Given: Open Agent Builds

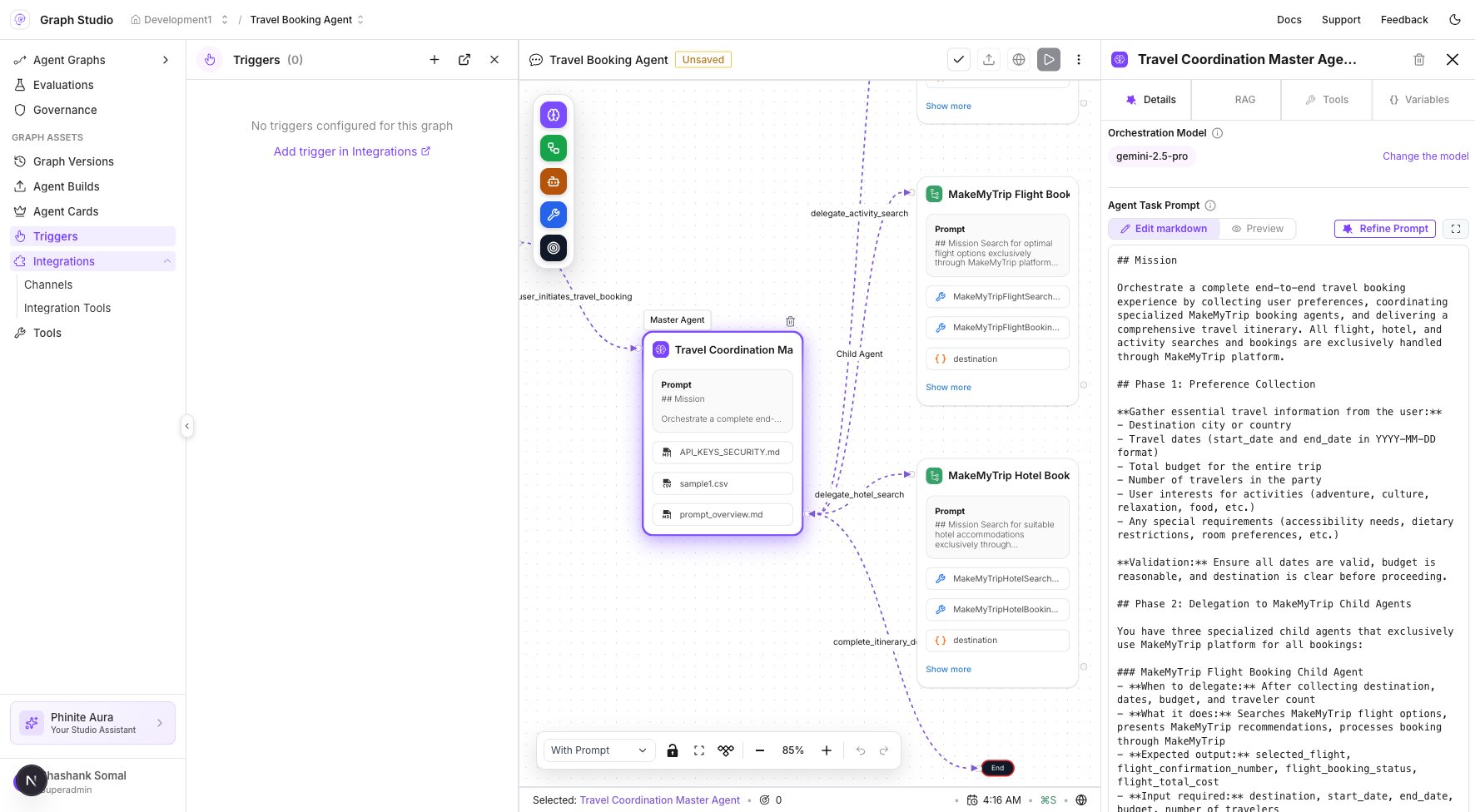Looking at the screenshot, I should tap(92, 186).
